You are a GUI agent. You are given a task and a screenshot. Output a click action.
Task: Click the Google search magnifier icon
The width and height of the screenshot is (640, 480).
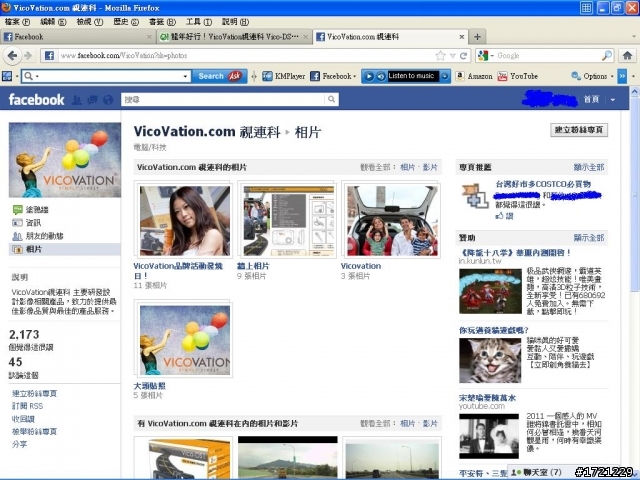coord(607,56)
